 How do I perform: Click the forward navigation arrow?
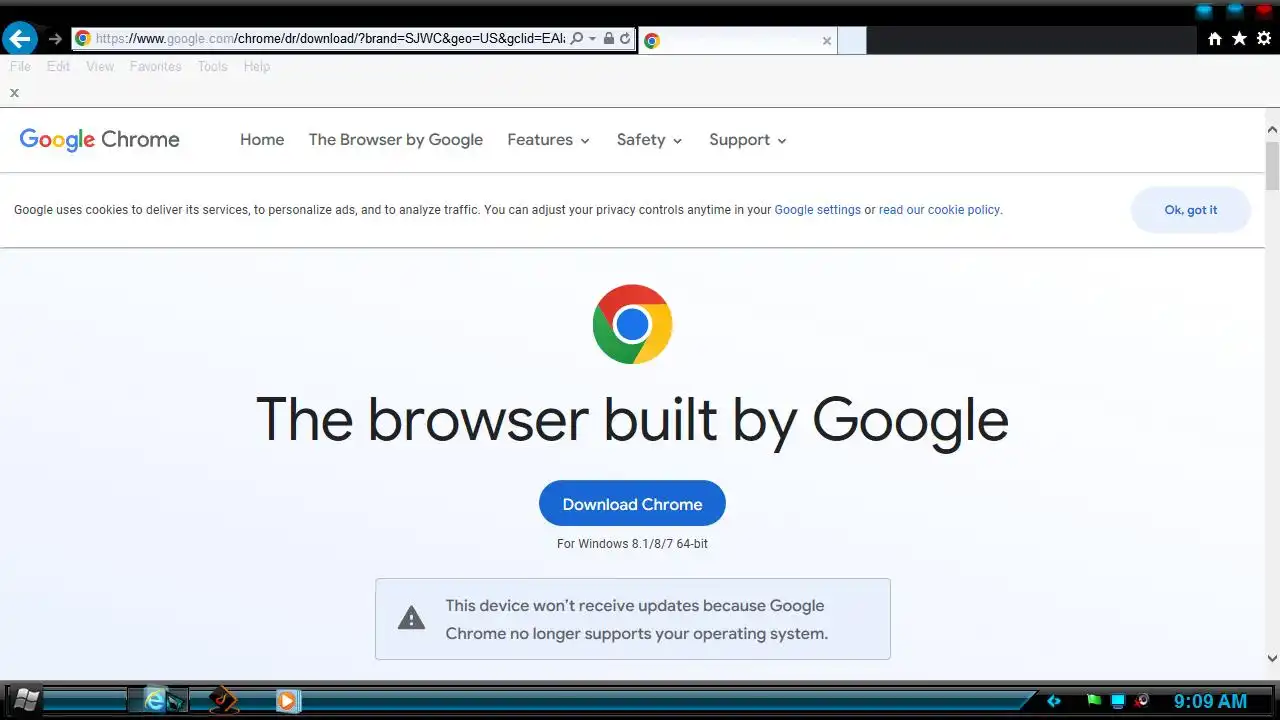coord(55,39)
